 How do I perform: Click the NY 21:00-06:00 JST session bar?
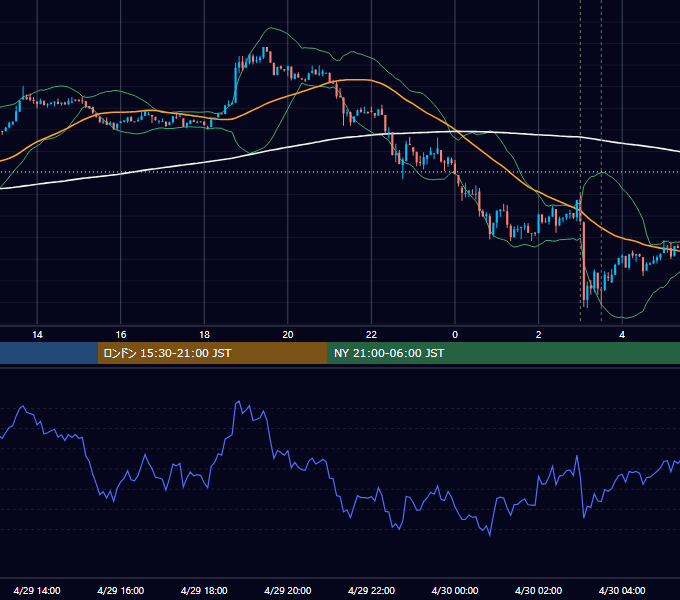coord(503,353)
